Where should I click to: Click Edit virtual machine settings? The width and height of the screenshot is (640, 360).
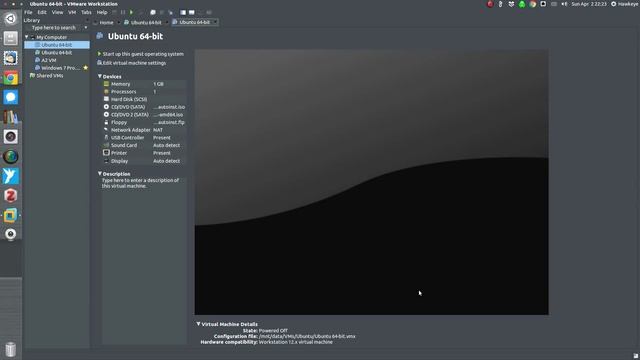[x=131, y=63]
